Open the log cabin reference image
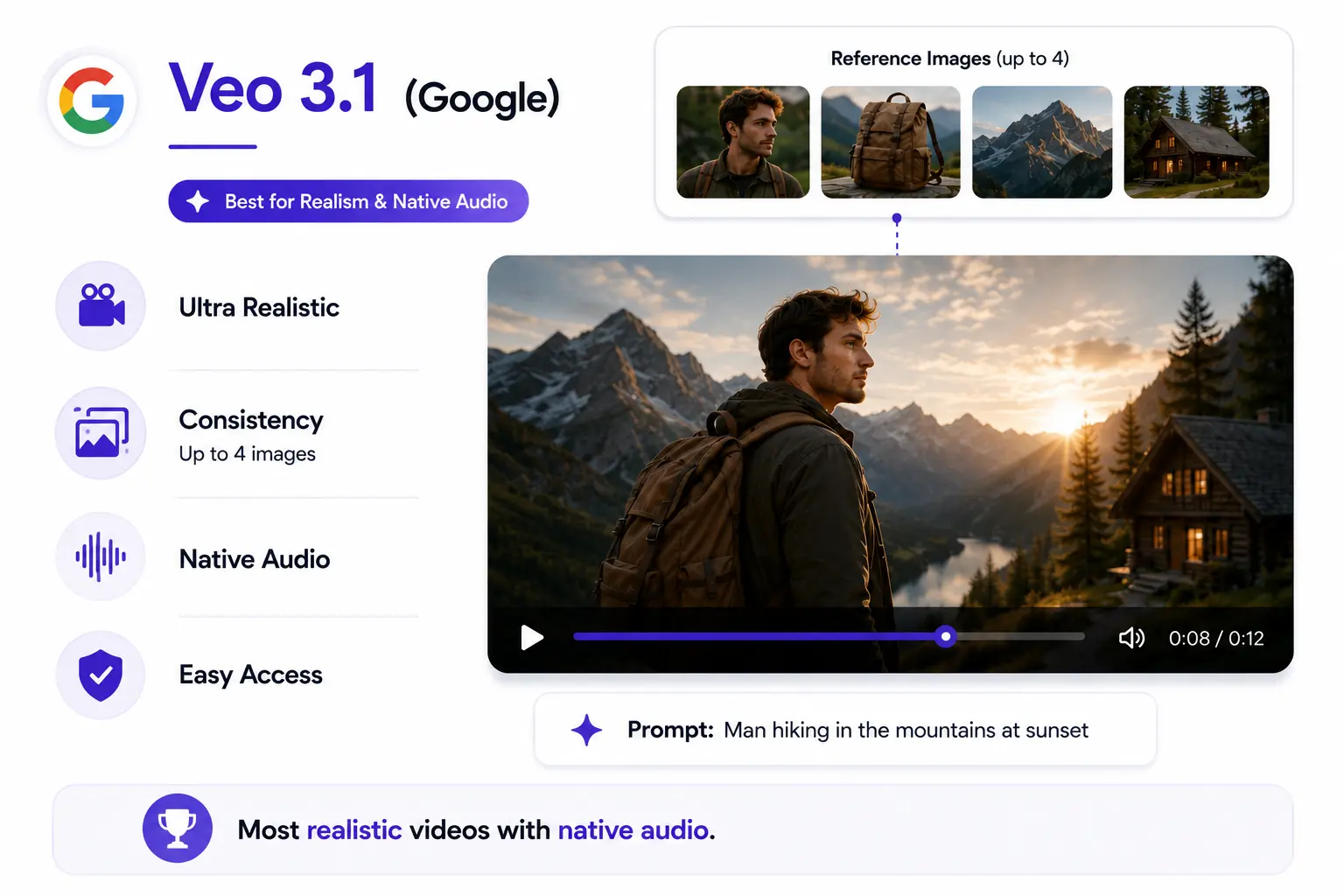Viewport: 1344px width, 896px height. click(x=1196, y=142)
